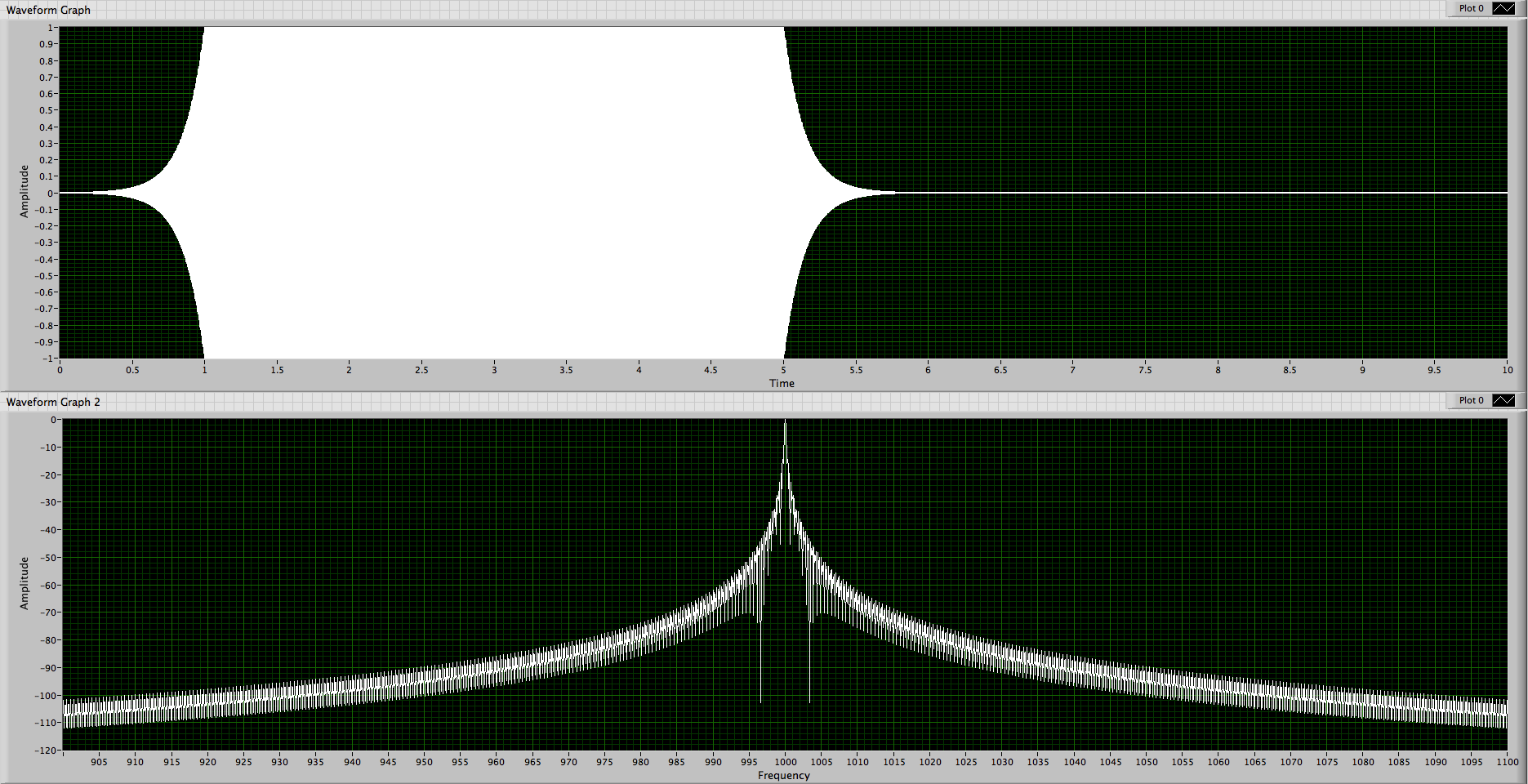Viewport: 1528px width, 784px height.
Task: Click the top graph amplitude minimum value -1
Action: (47, 359)
